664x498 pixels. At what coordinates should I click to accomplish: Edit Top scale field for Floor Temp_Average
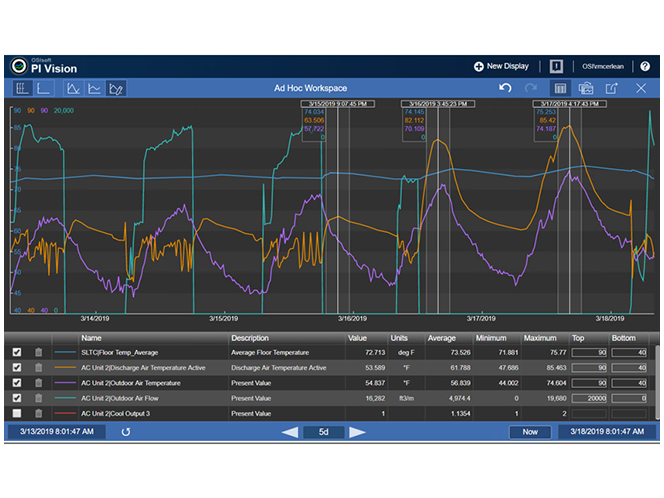pos(589,352)
